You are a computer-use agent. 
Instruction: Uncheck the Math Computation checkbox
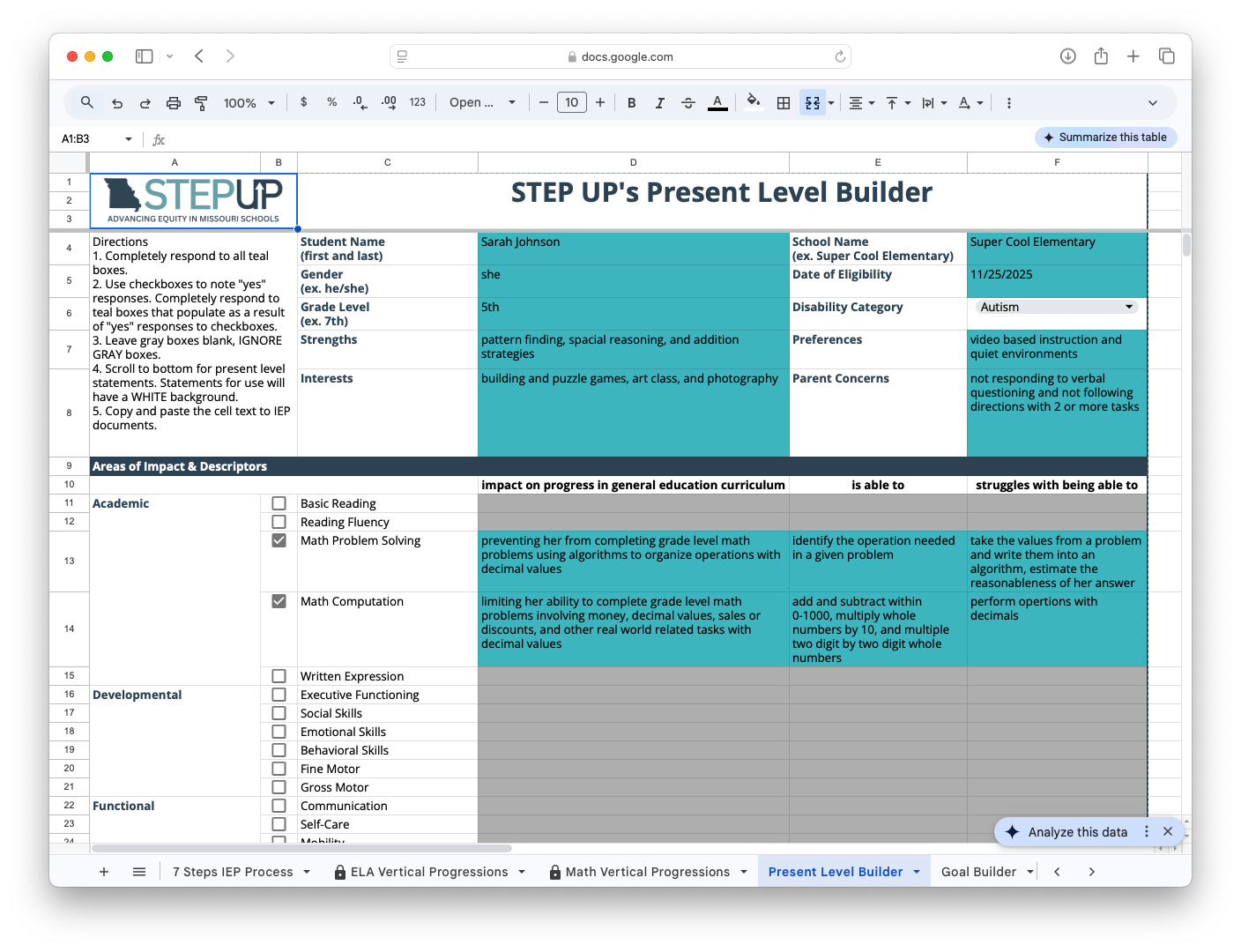[x=279, y=601]
